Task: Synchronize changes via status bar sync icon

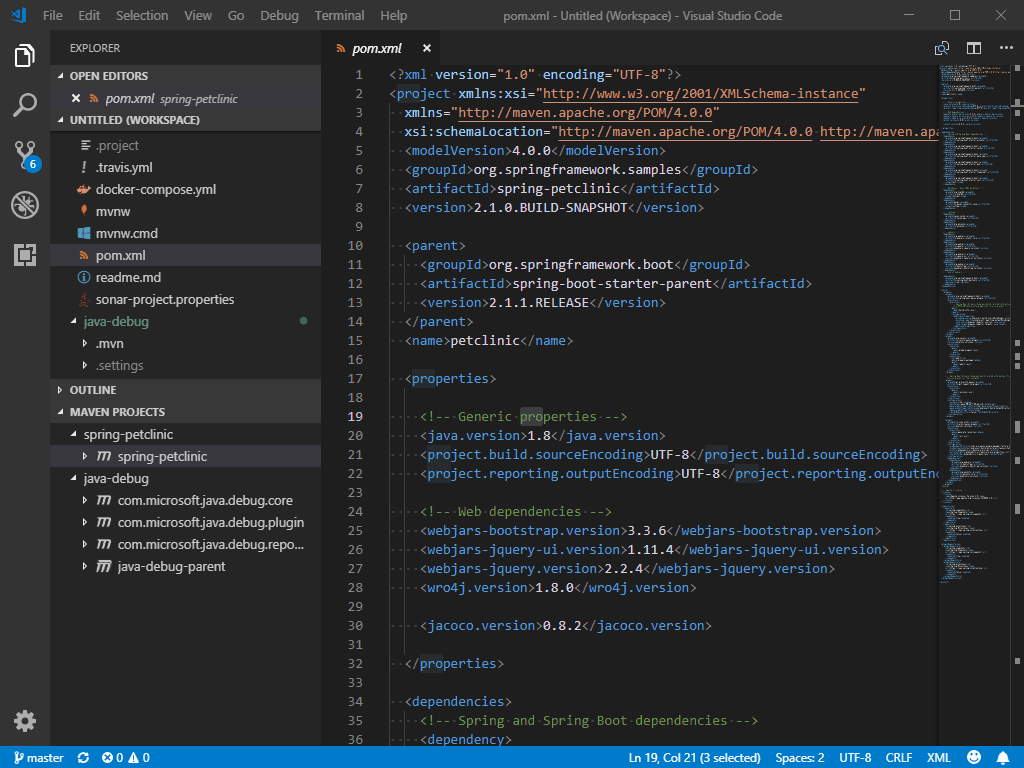Action: coord(83,758)
